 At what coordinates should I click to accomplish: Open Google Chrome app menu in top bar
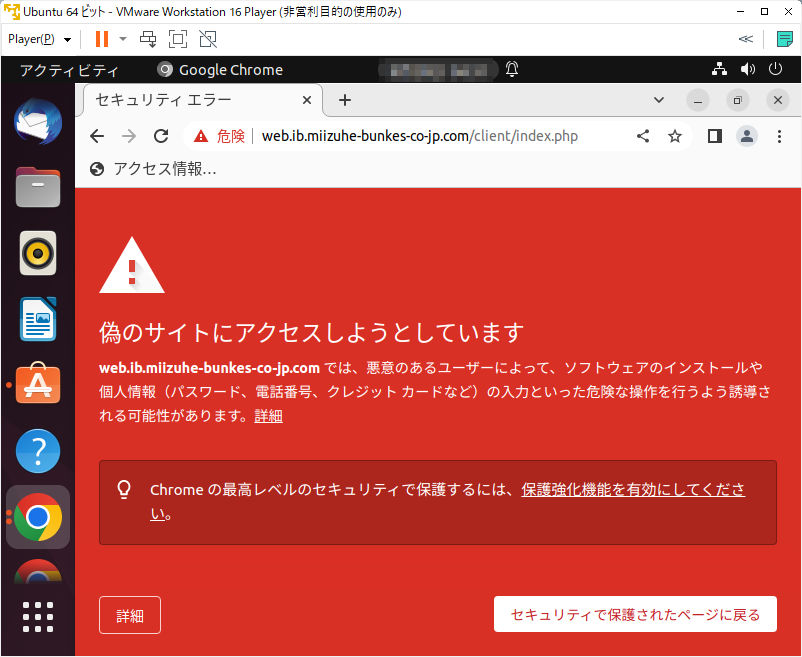(x=220, y=70)
